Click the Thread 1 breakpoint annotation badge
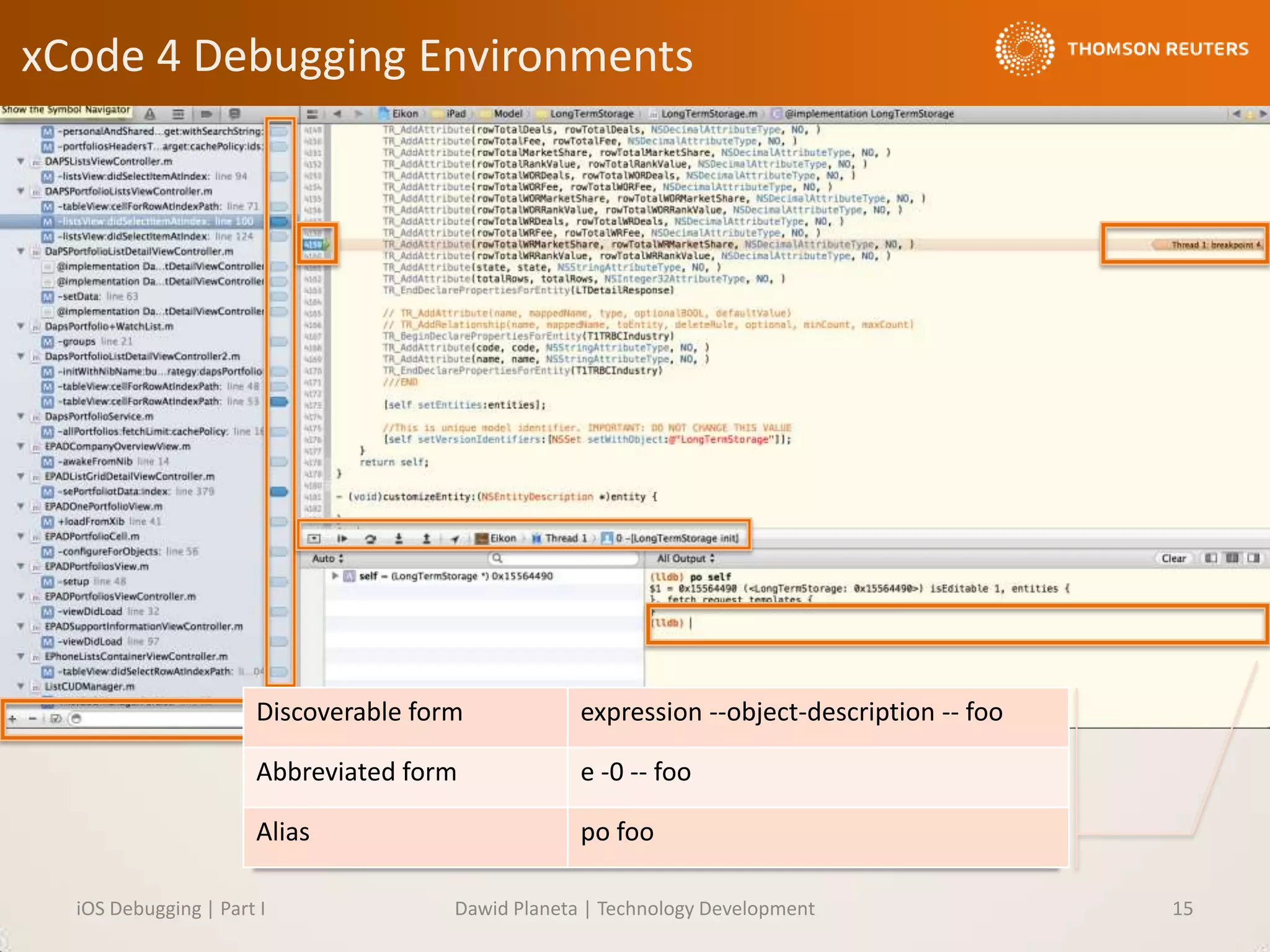The height and width of the screenshot is (952, 1270). coord(1208,245)
